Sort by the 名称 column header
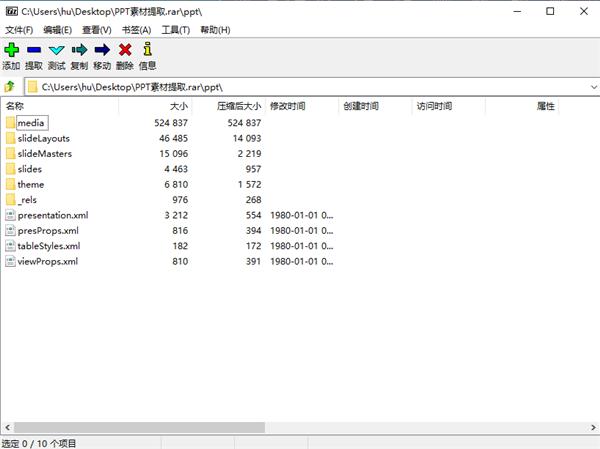 tap(15, 106)
